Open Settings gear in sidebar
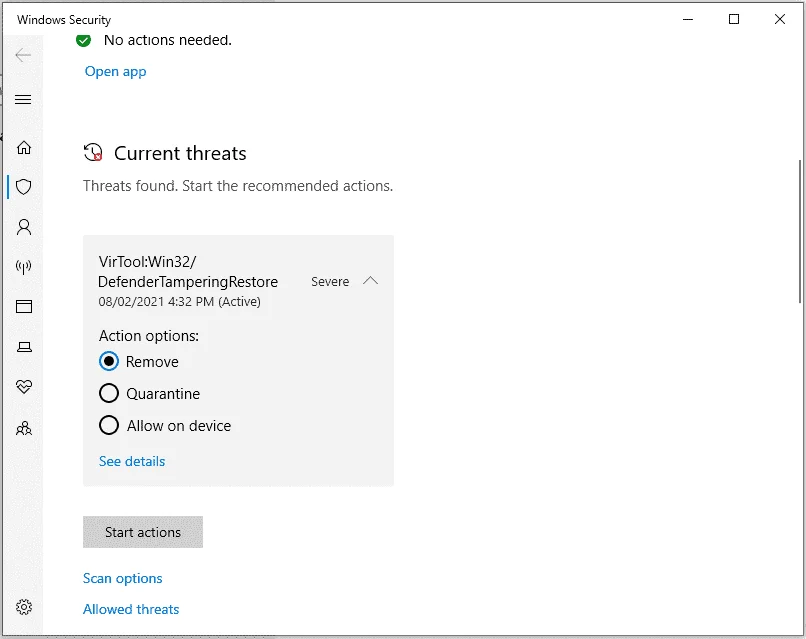 point(24,607)
